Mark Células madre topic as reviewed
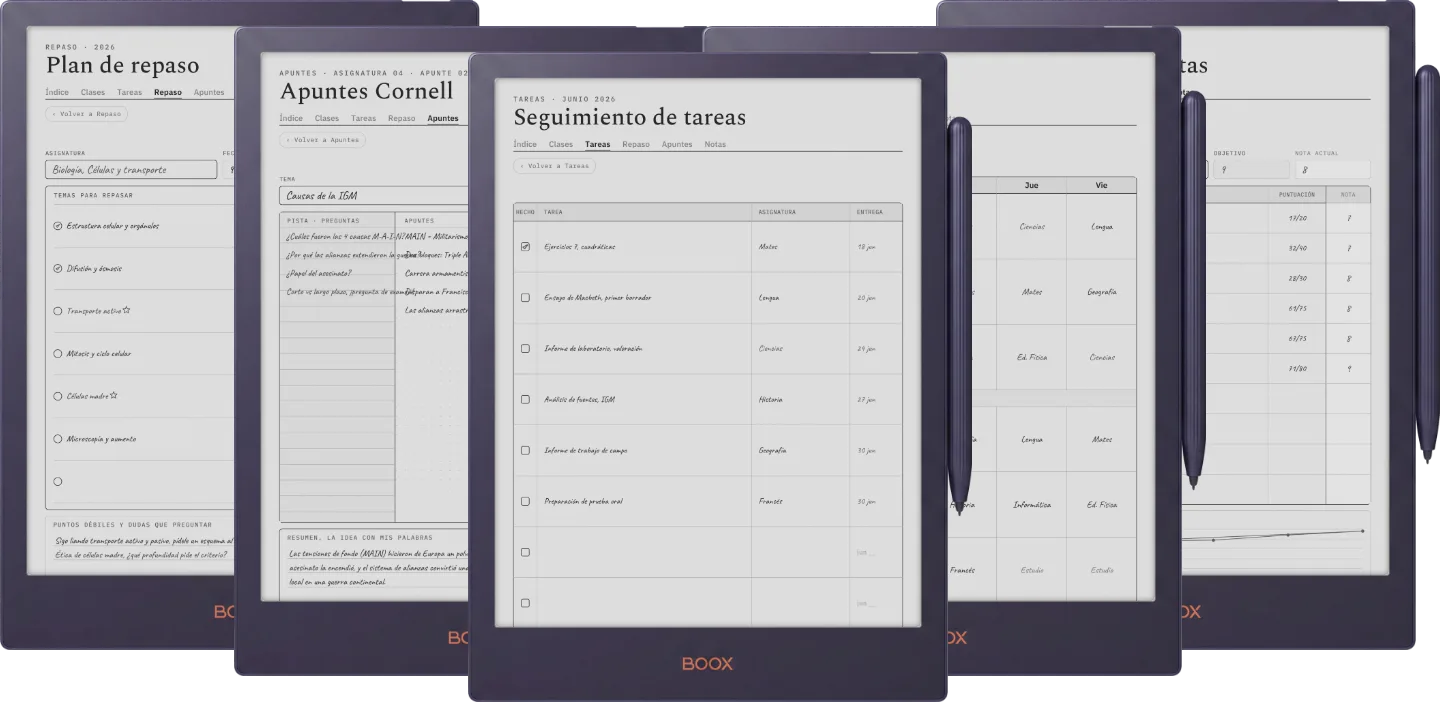This screenshot has width=1440, height=702. [58, 396]
